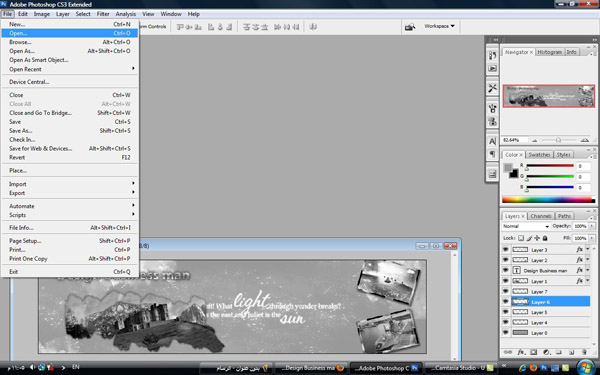This screenshot has height=375, width=600.
Task: Open the Layer Comps dock icon
Action: pos(492,174)
